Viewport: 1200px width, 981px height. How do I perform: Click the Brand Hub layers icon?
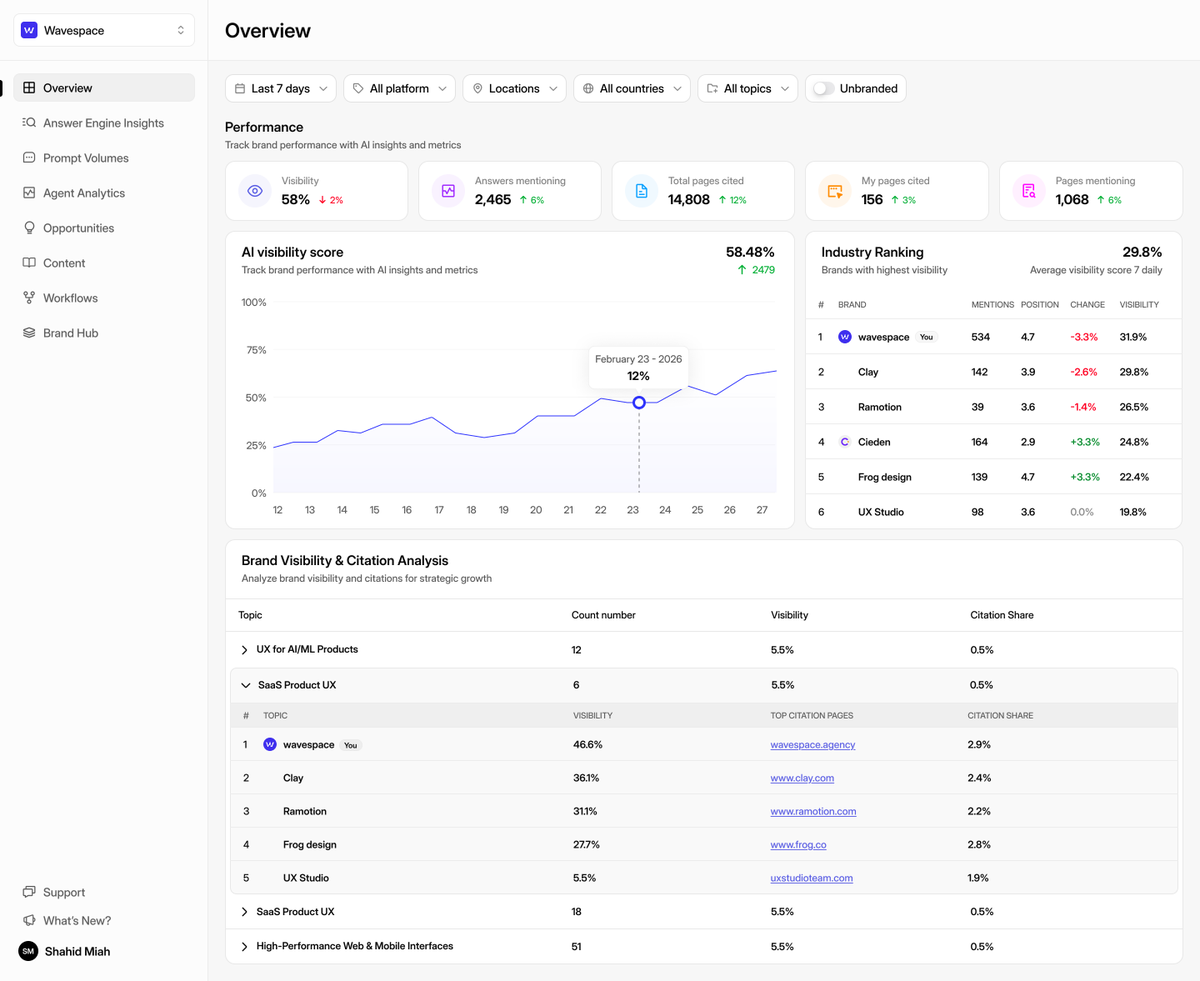click(x=29, y=333)
